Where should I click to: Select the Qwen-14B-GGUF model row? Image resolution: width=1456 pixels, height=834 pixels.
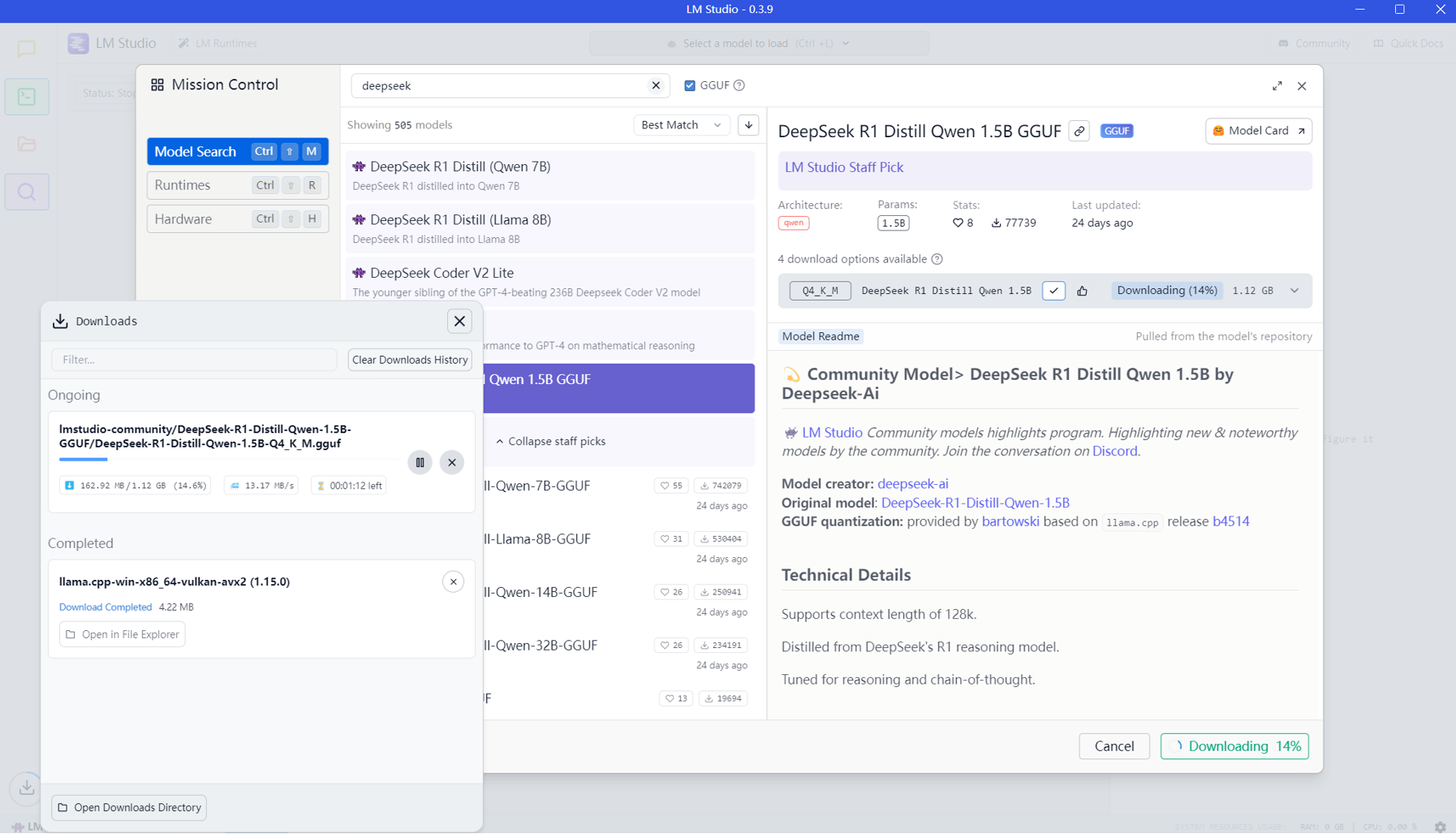click(x=619, y=601)
